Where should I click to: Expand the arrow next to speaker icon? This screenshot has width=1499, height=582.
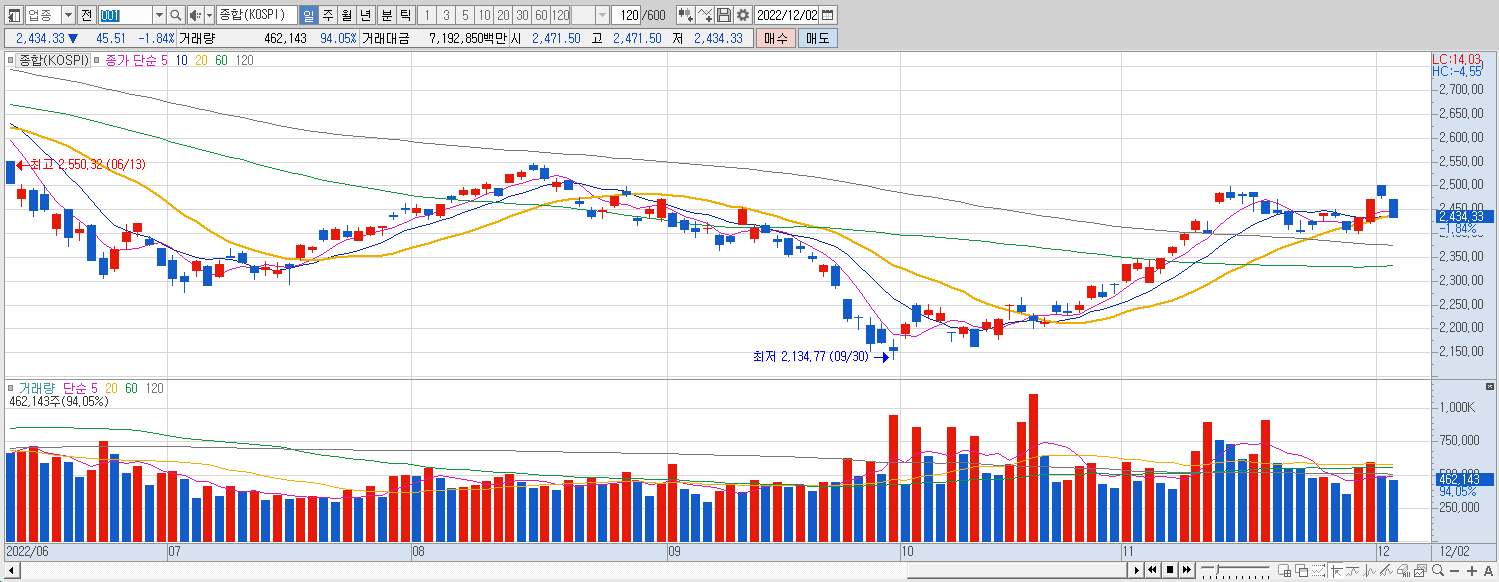click(x=209, y=15)
